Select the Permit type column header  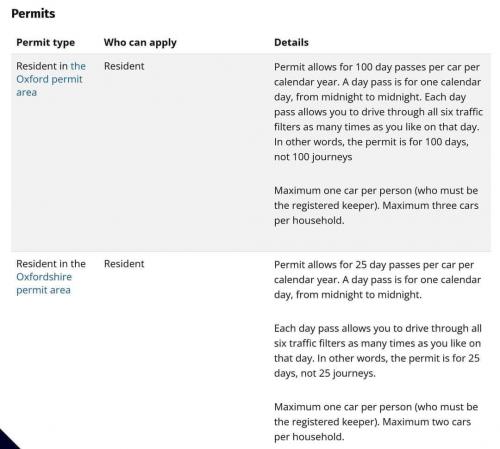tap(45, 43)
